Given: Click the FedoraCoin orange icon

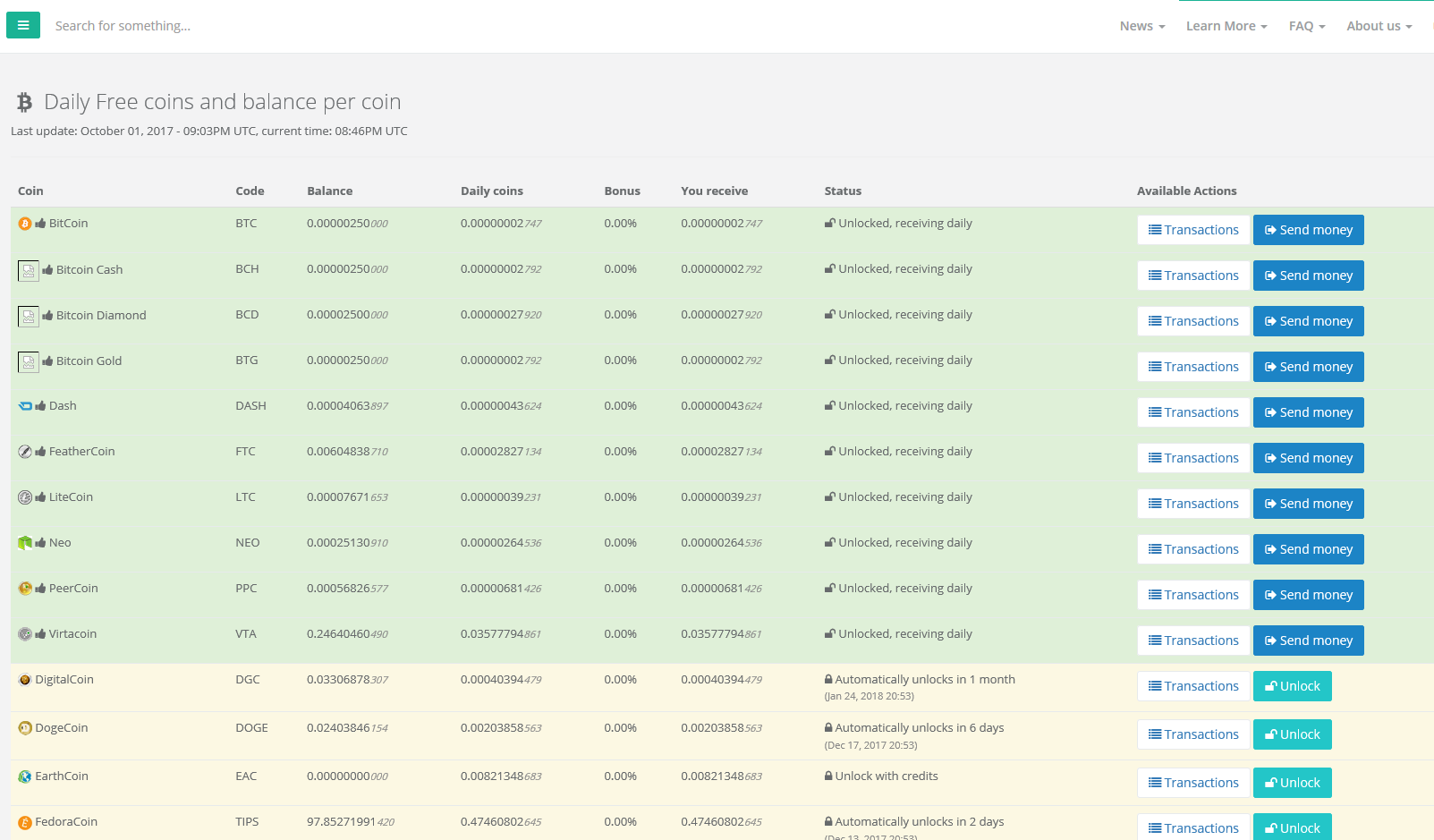Looking at the screenshot, I should tap(25, 822).
